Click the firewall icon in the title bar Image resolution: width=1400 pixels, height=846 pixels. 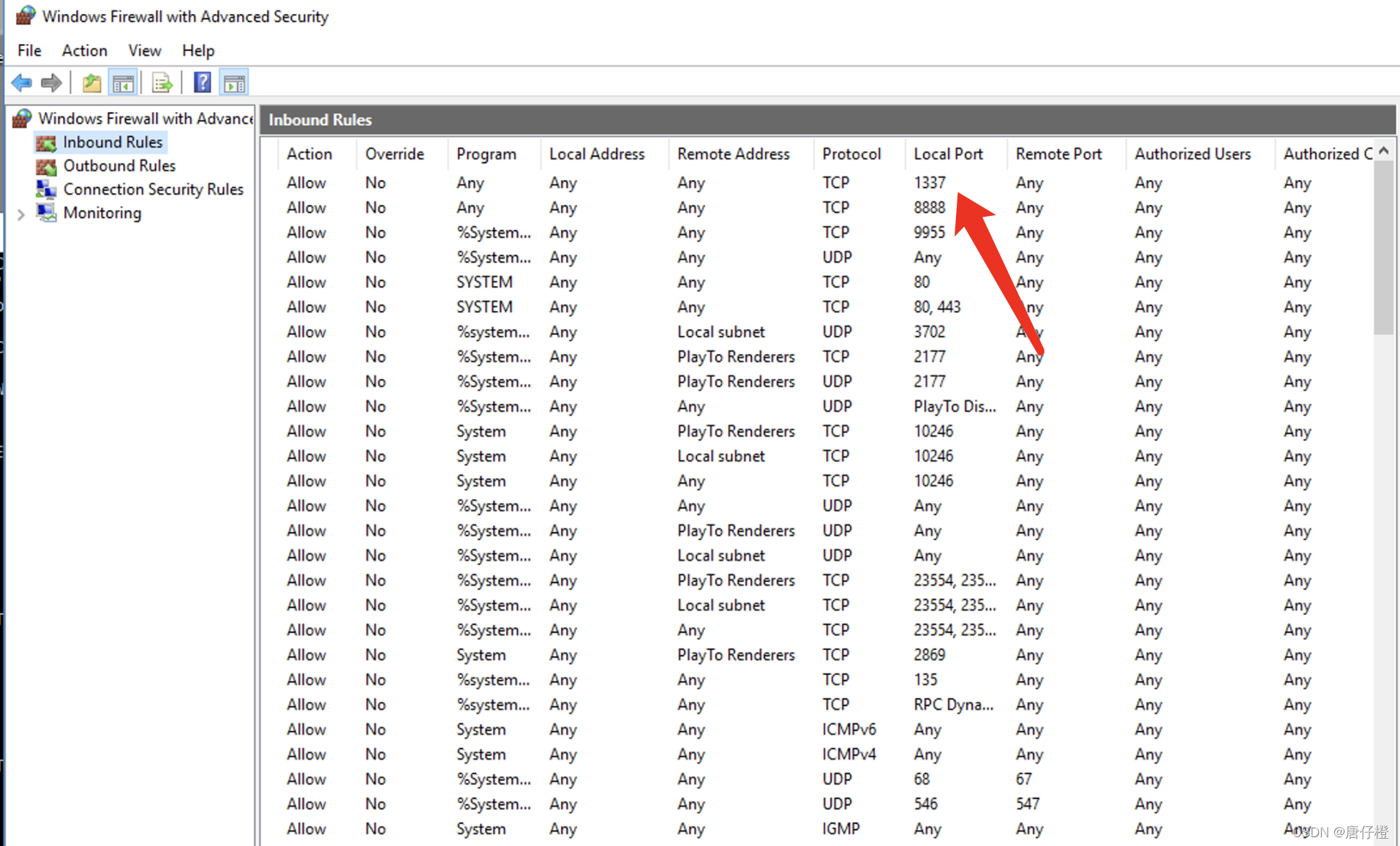coord(26,15)
